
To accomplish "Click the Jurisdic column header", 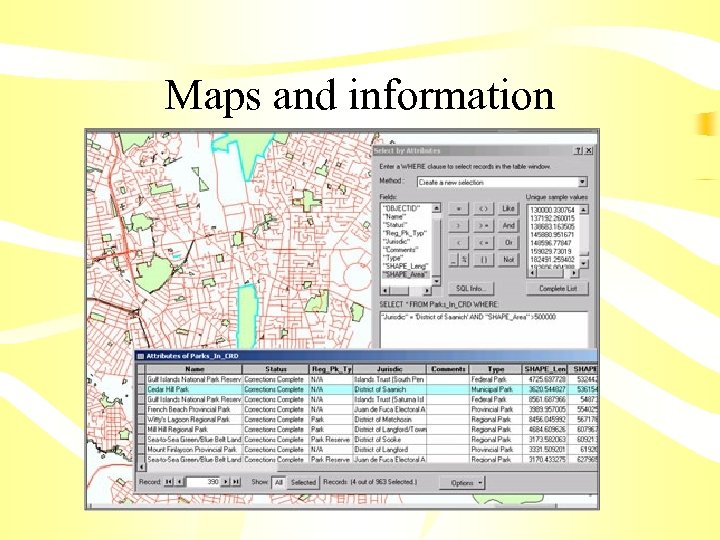I will (x=389, y=369).
